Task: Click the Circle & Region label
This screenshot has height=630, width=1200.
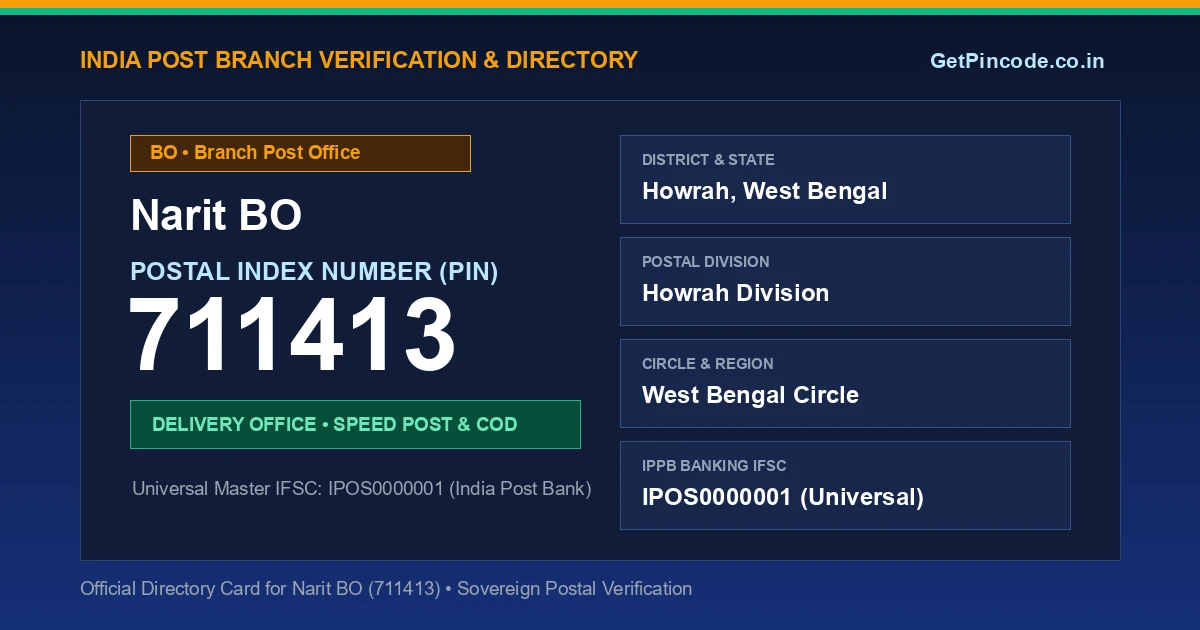Action: coord(707,364)
